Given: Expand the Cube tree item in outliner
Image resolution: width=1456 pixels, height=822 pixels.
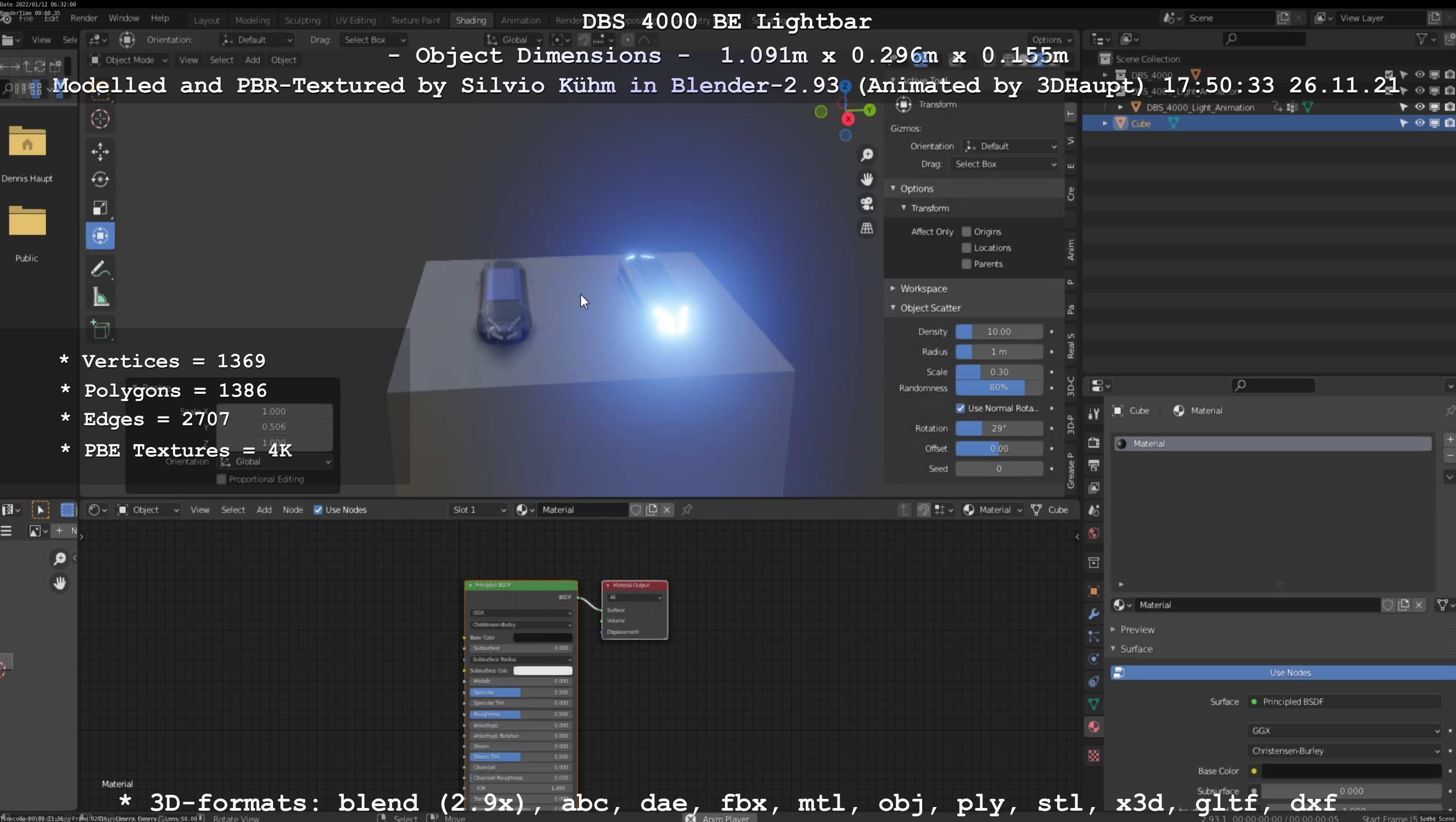Looking at the screenshot, I should (x=1105, y=123).
